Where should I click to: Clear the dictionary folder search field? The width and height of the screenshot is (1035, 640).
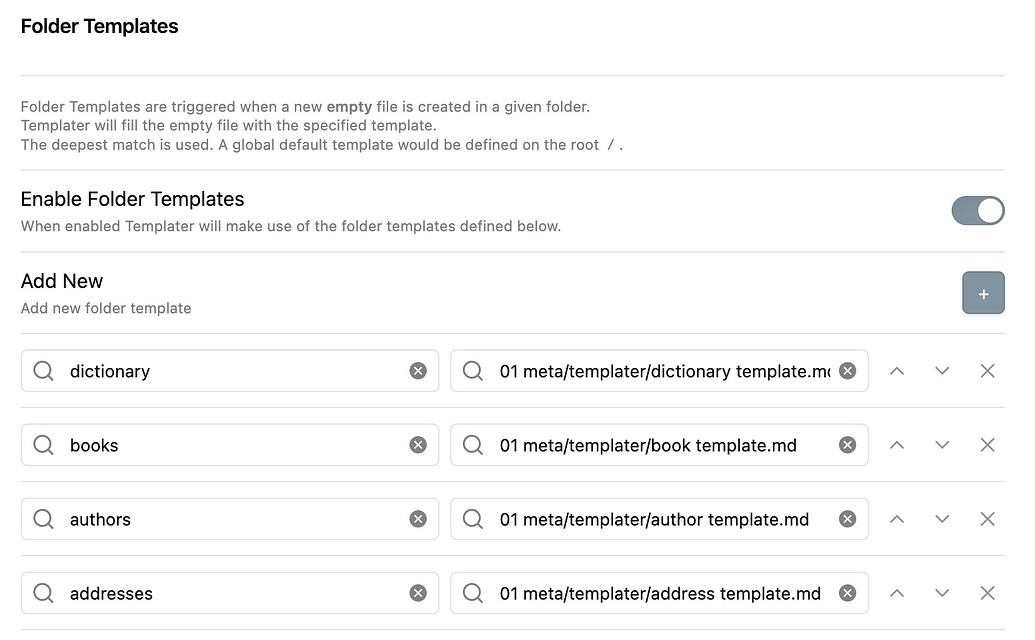click(418, 370)
